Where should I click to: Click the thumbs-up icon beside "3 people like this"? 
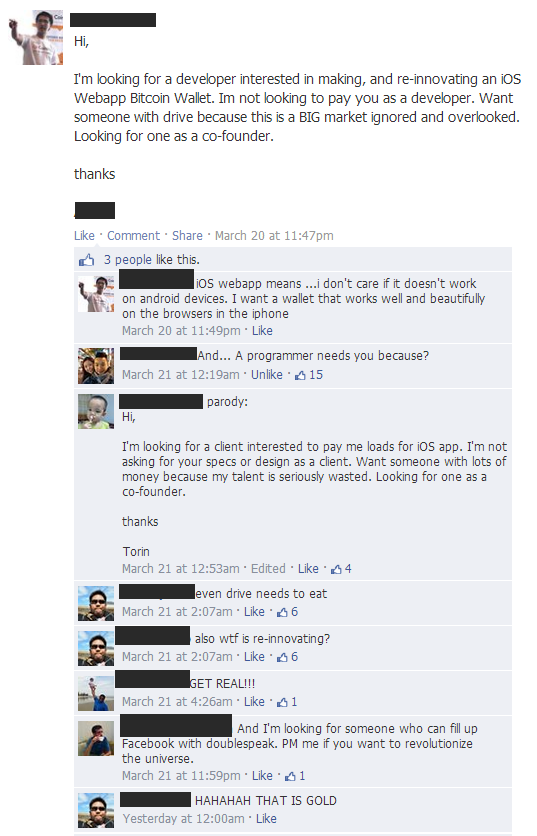click(86, 260)
